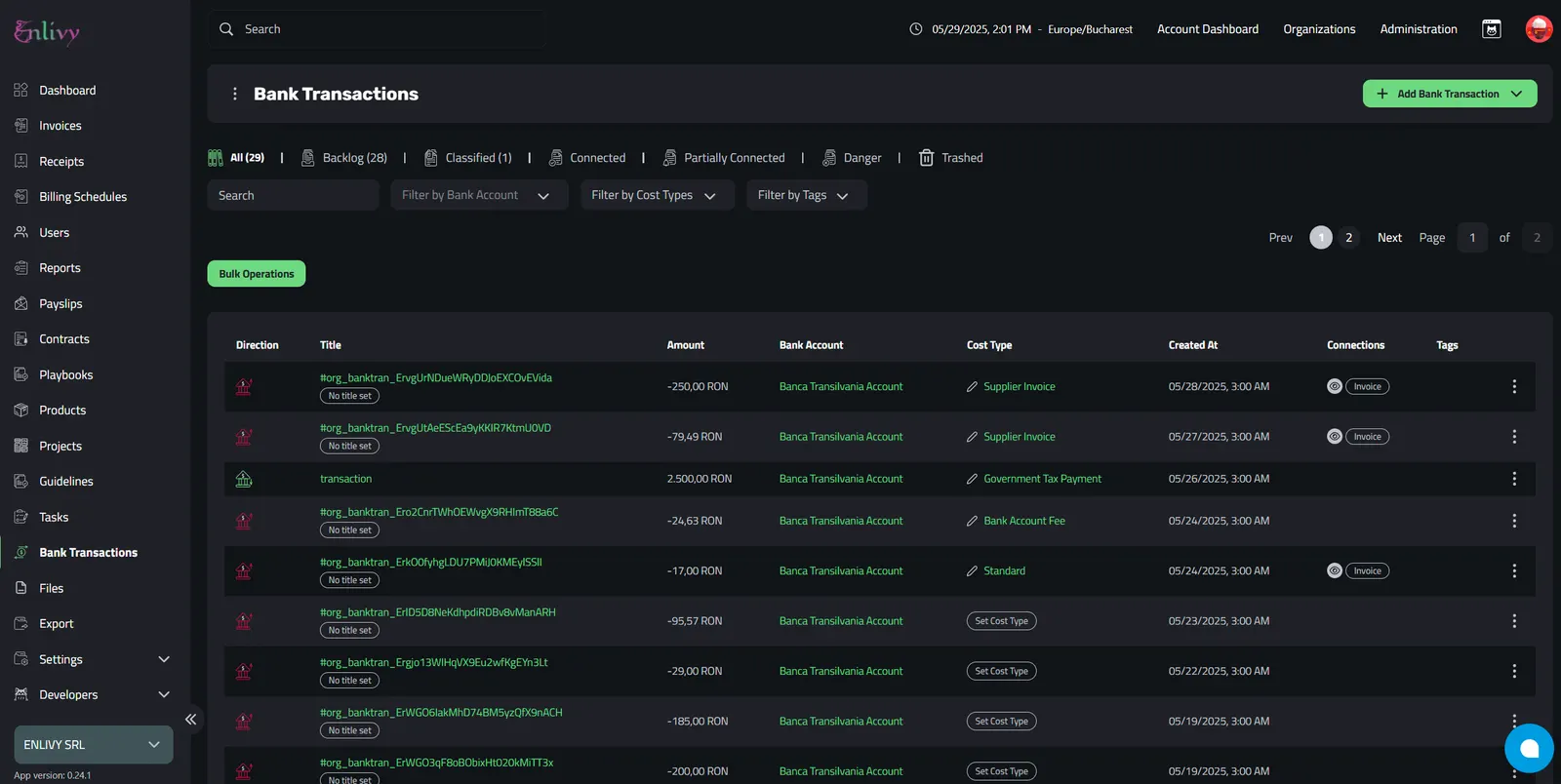Viewport: 1561px width, 784px height.
Task: Click the Bulk Operations button
Action: click(257, 274)
